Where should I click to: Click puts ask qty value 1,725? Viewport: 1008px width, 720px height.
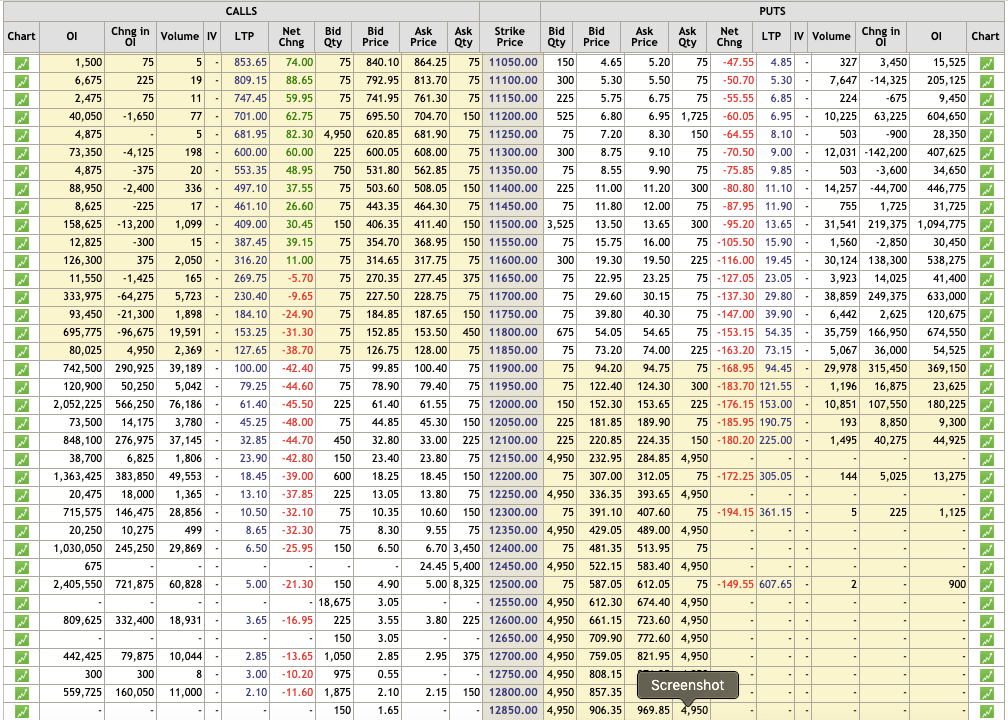(694, 116)
